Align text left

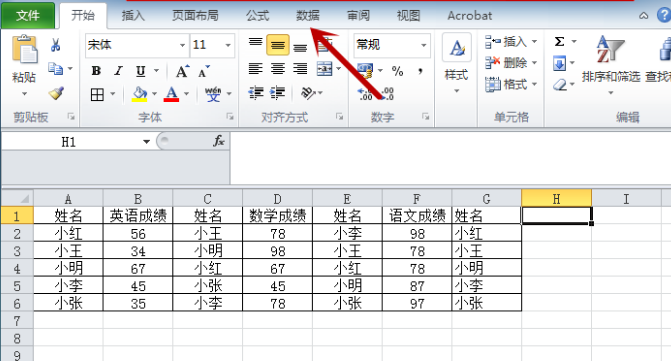coord(255,68)
